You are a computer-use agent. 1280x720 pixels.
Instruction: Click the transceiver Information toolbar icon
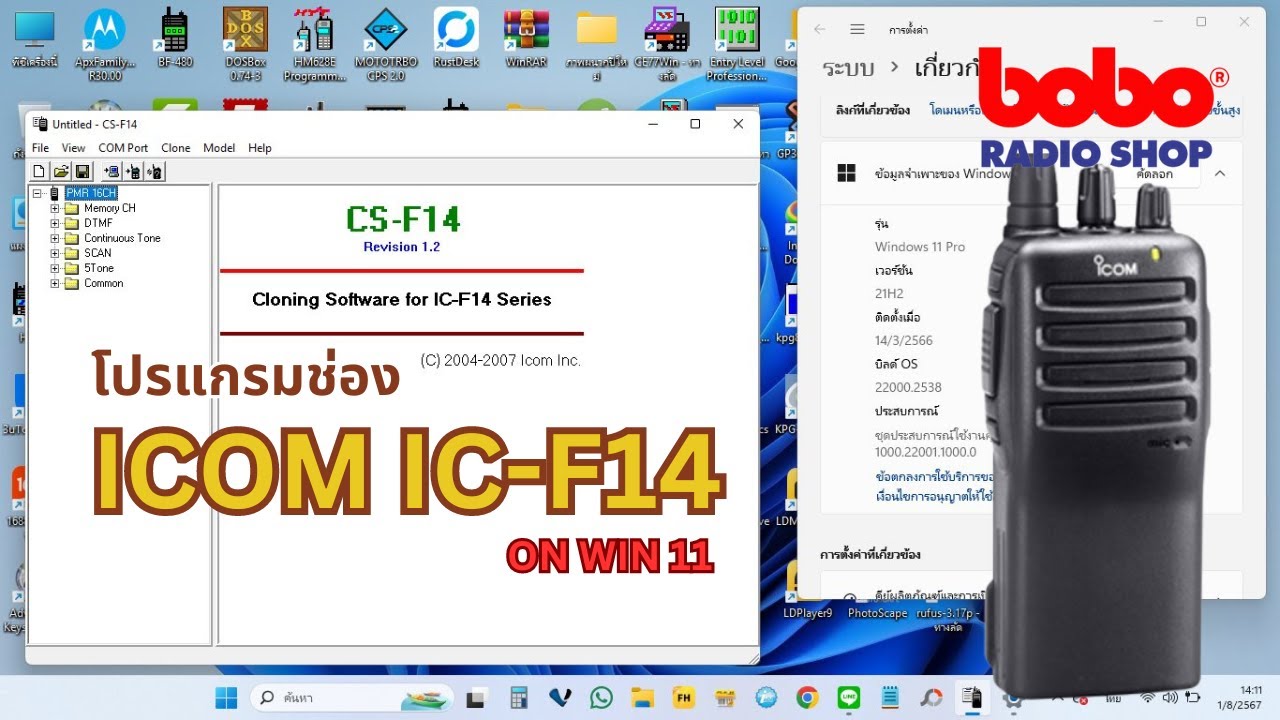coord(155,172)
